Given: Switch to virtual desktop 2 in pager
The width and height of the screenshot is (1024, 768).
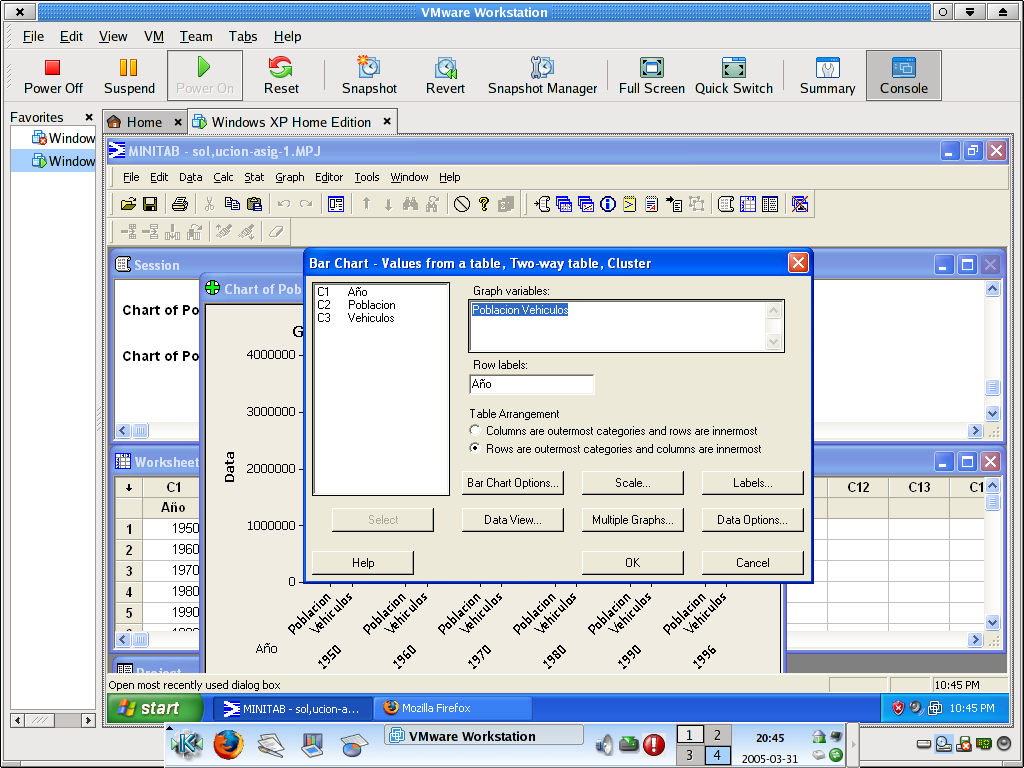Looking at the screenshot, I should pyautogui.click(x=717, y=735).
